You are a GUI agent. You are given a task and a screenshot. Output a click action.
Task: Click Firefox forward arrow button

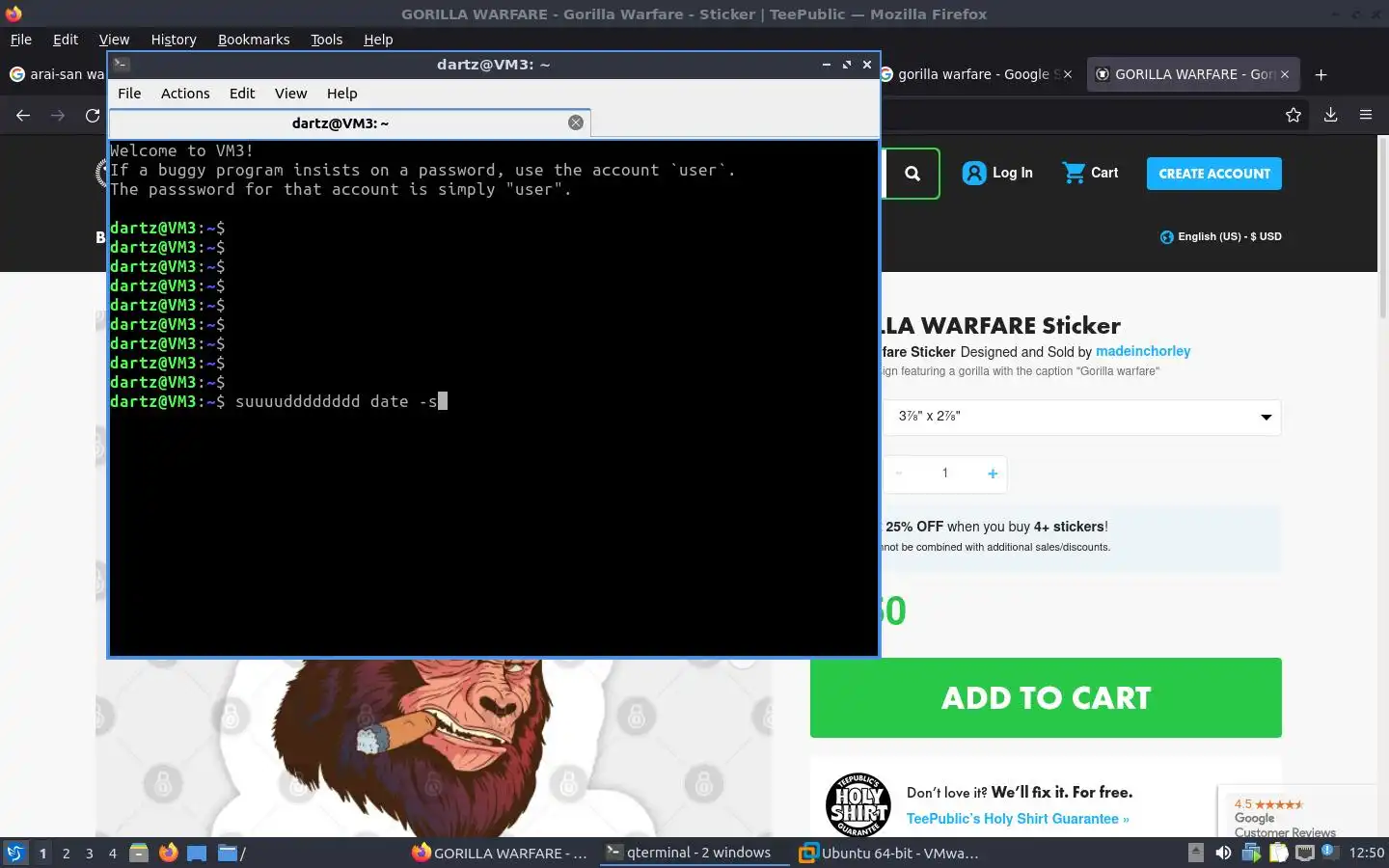pyautogui.click(x=58, y=116)
